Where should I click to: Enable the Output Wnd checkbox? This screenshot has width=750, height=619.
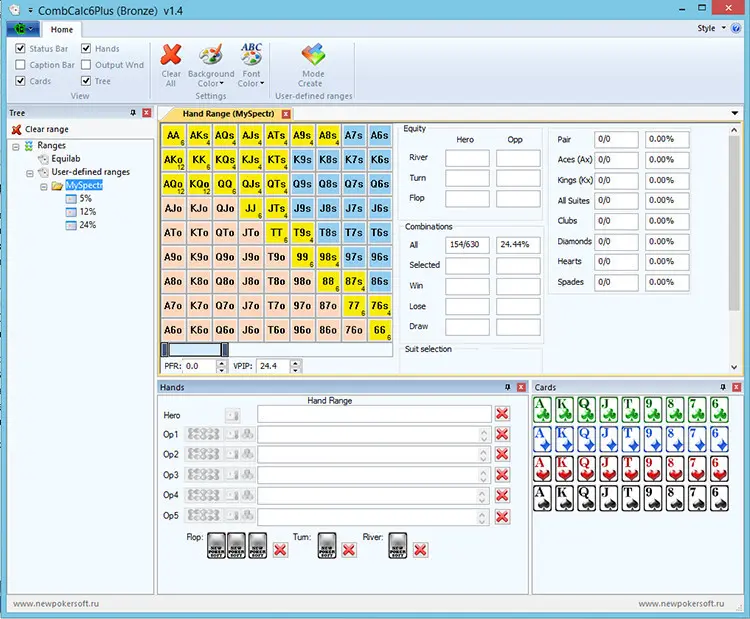(x=87, y=65)
